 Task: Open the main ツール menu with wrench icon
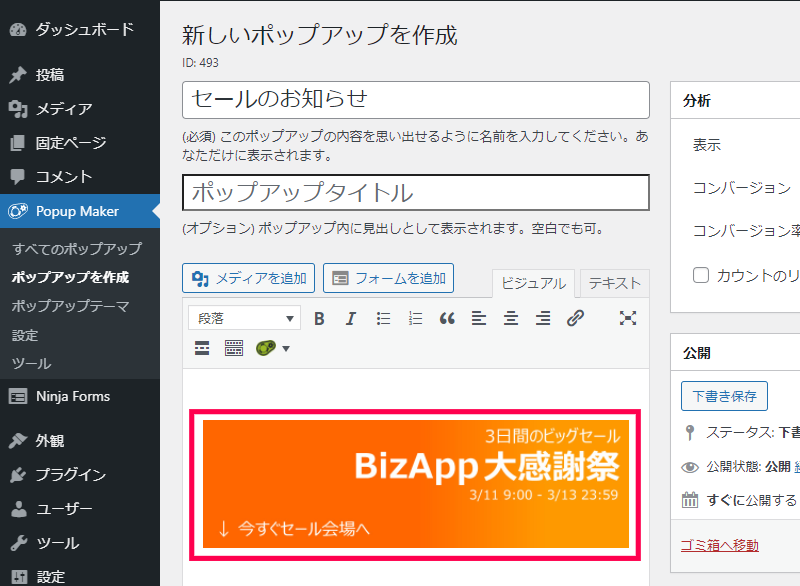80,543
